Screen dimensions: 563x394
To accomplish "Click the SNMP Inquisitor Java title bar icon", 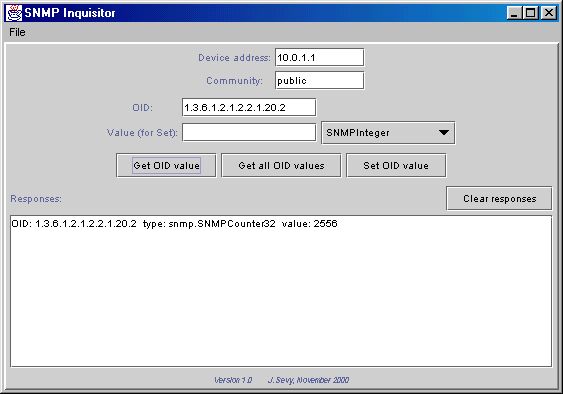I will (x=14, y=13).
